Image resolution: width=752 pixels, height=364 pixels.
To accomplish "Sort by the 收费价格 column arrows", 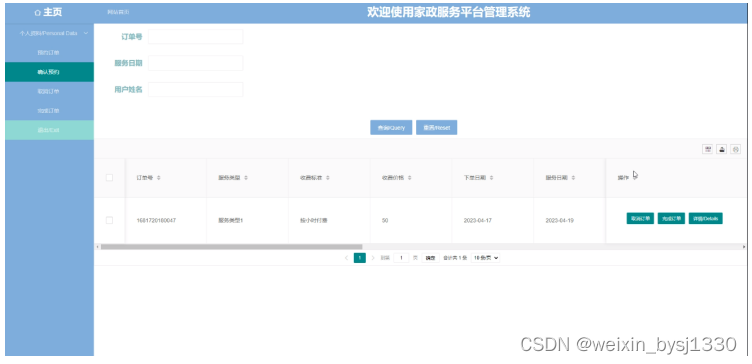I will [410, 178].
